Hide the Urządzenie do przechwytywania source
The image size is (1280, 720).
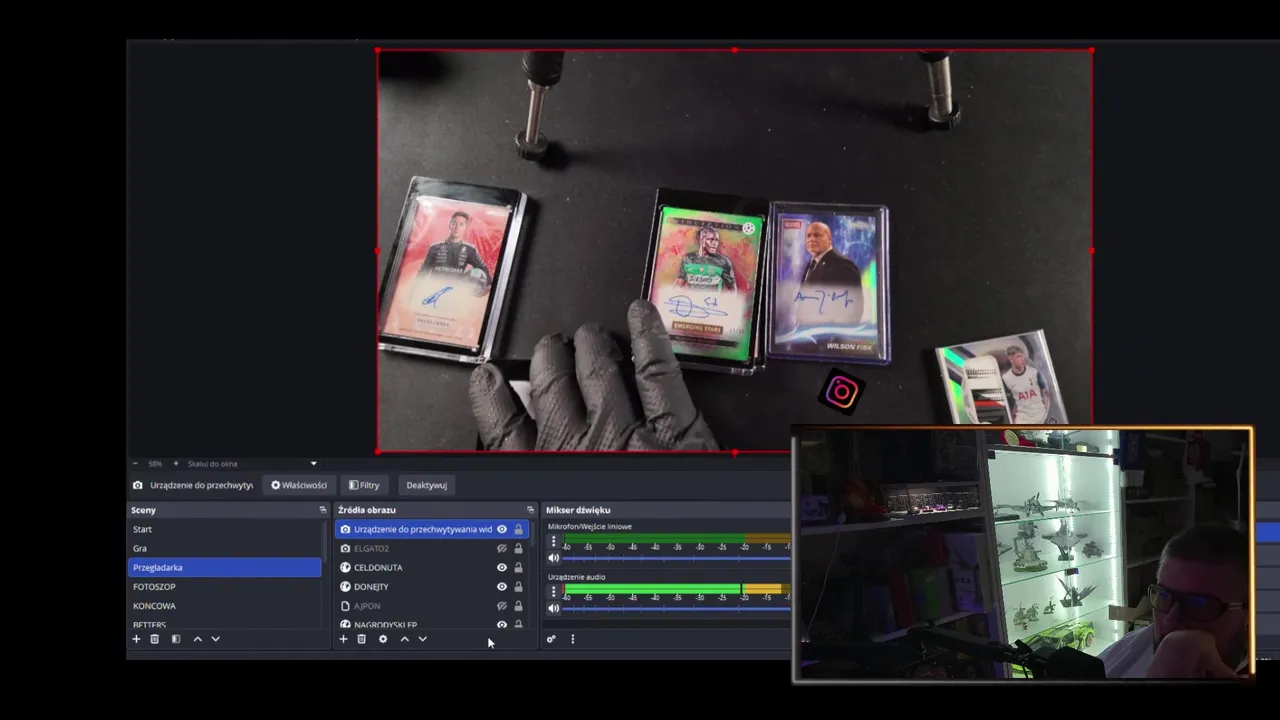502,529
